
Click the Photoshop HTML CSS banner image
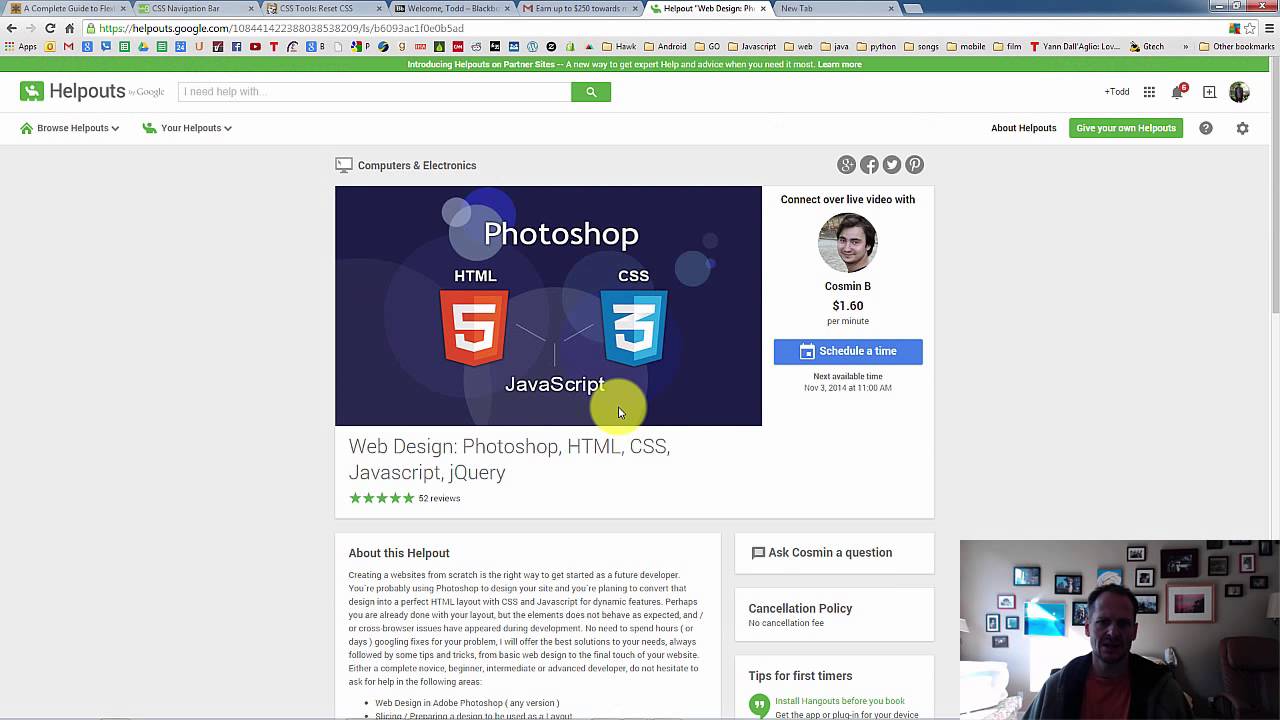[548, 306]
